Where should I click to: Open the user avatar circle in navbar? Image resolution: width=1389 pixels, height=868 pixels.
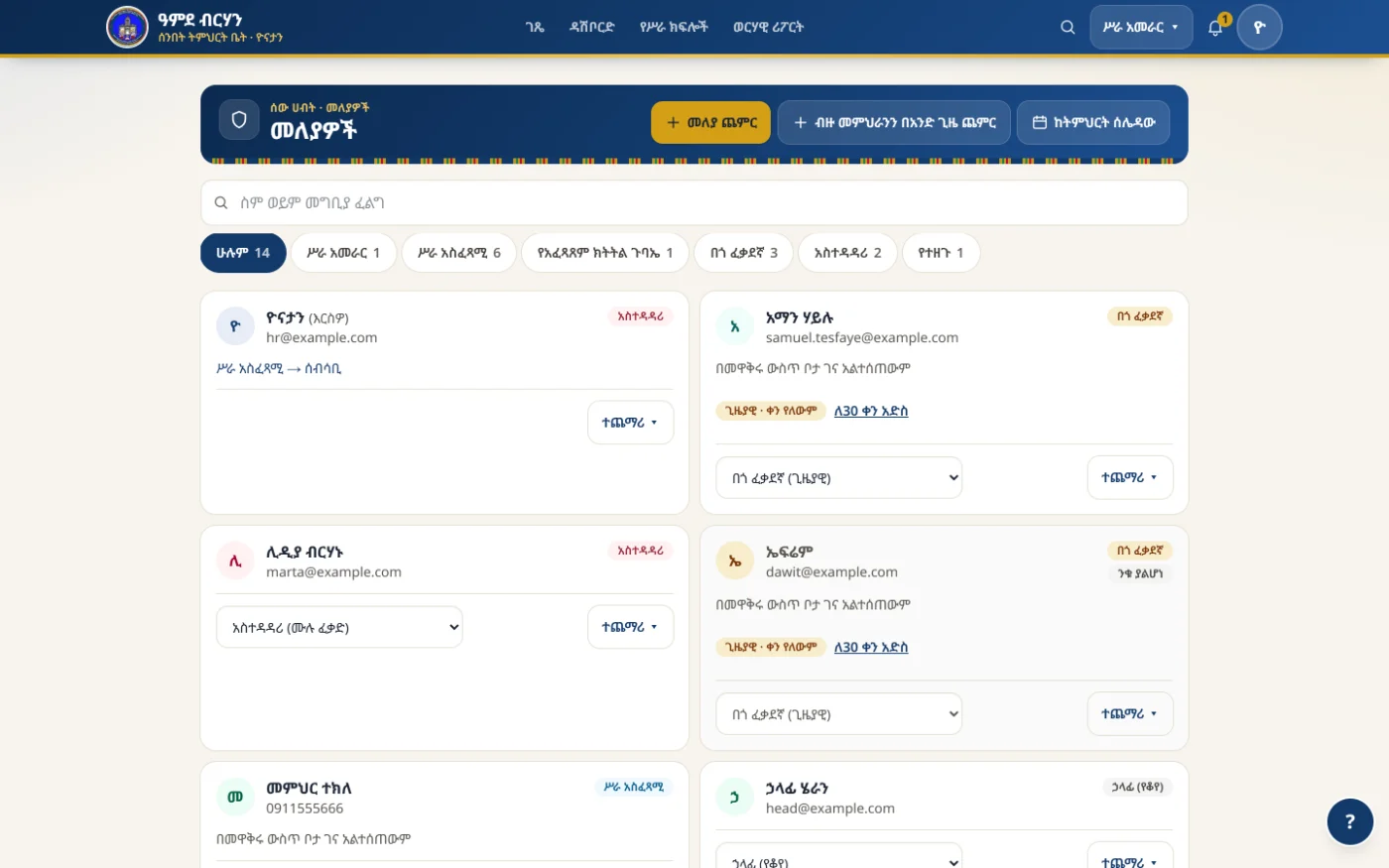1259,27
